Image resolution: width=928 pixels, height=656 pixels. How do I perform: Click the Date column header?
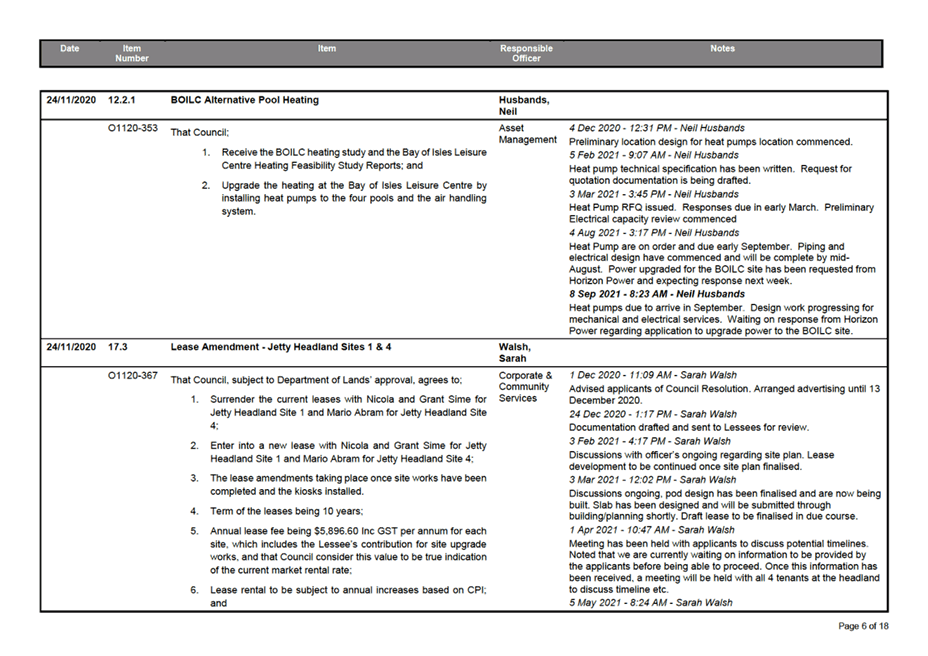(69, 47)
